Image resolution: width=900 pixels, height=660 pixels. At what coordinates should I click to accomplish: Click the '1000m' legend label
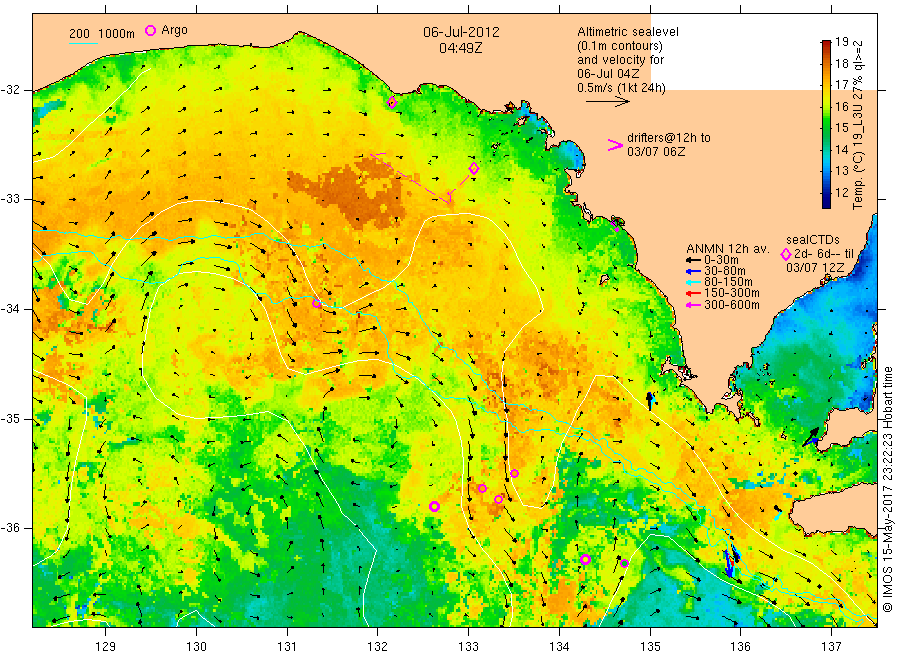117,33
